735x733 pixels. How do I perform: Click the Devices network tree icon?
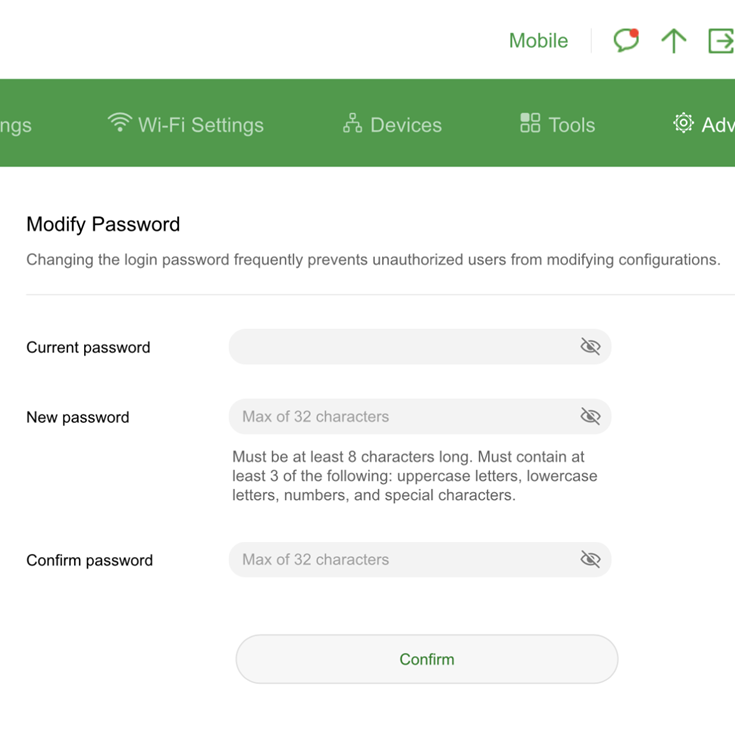point(352,123)
